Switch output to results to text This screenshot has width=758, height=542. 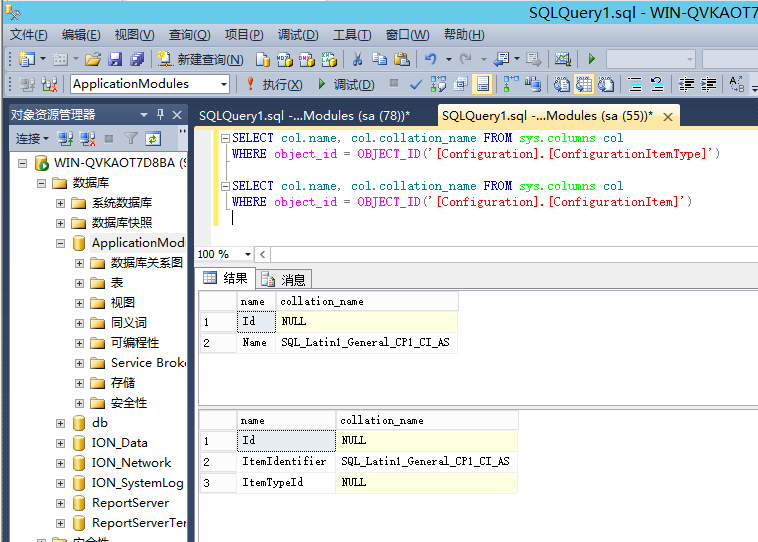561,85
